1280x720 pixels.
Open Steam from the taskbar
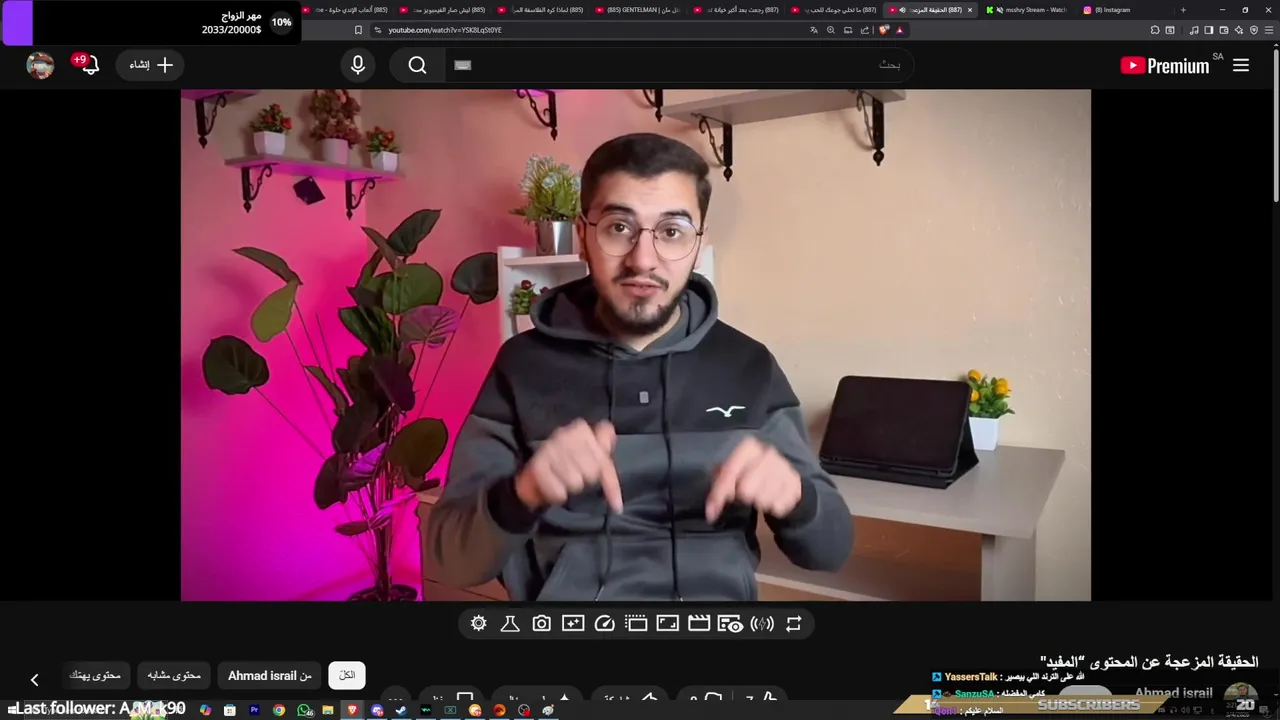coord(401,710)
